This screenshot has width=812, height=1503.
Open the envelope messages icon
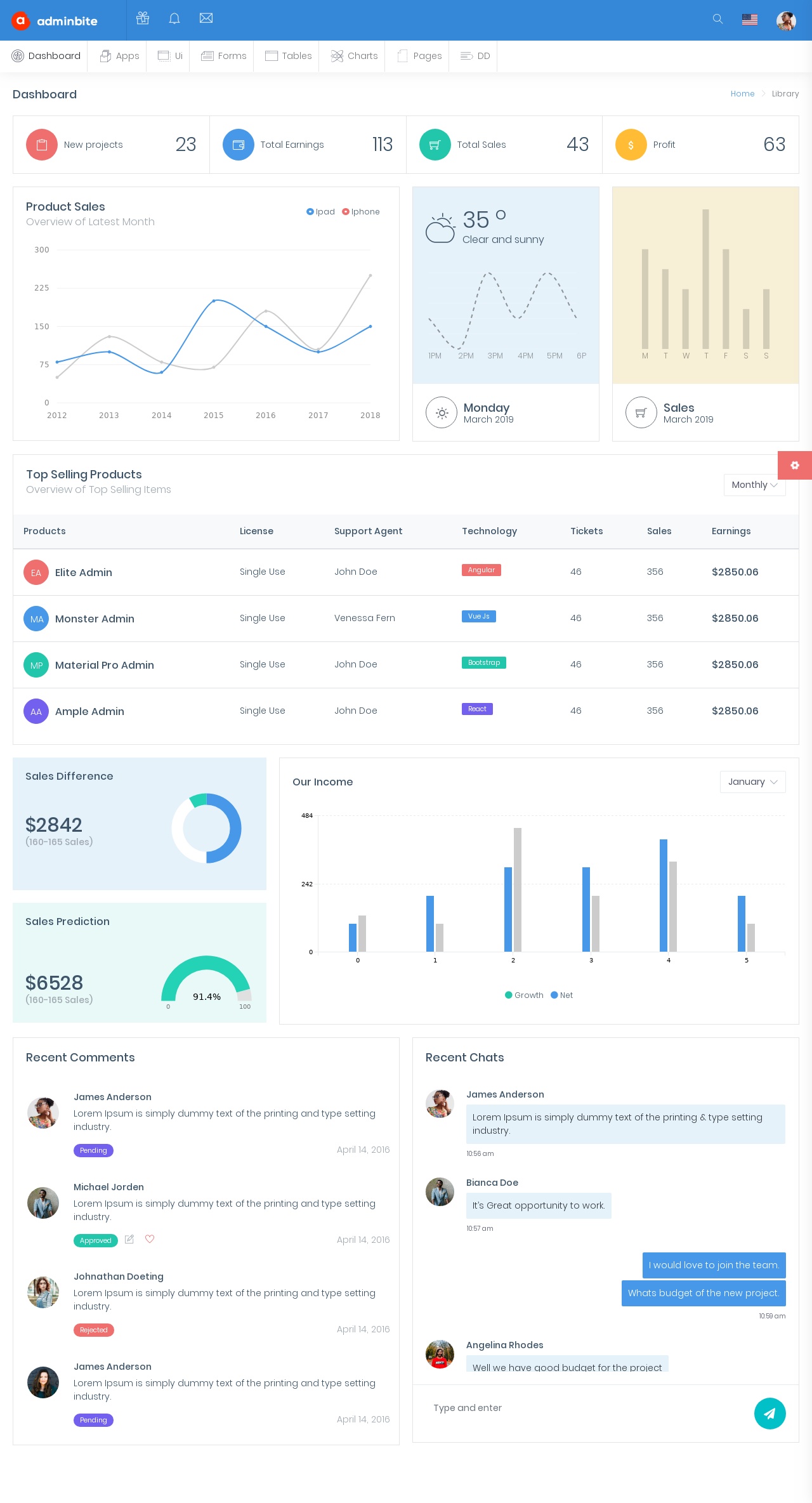tap(206, 18)
